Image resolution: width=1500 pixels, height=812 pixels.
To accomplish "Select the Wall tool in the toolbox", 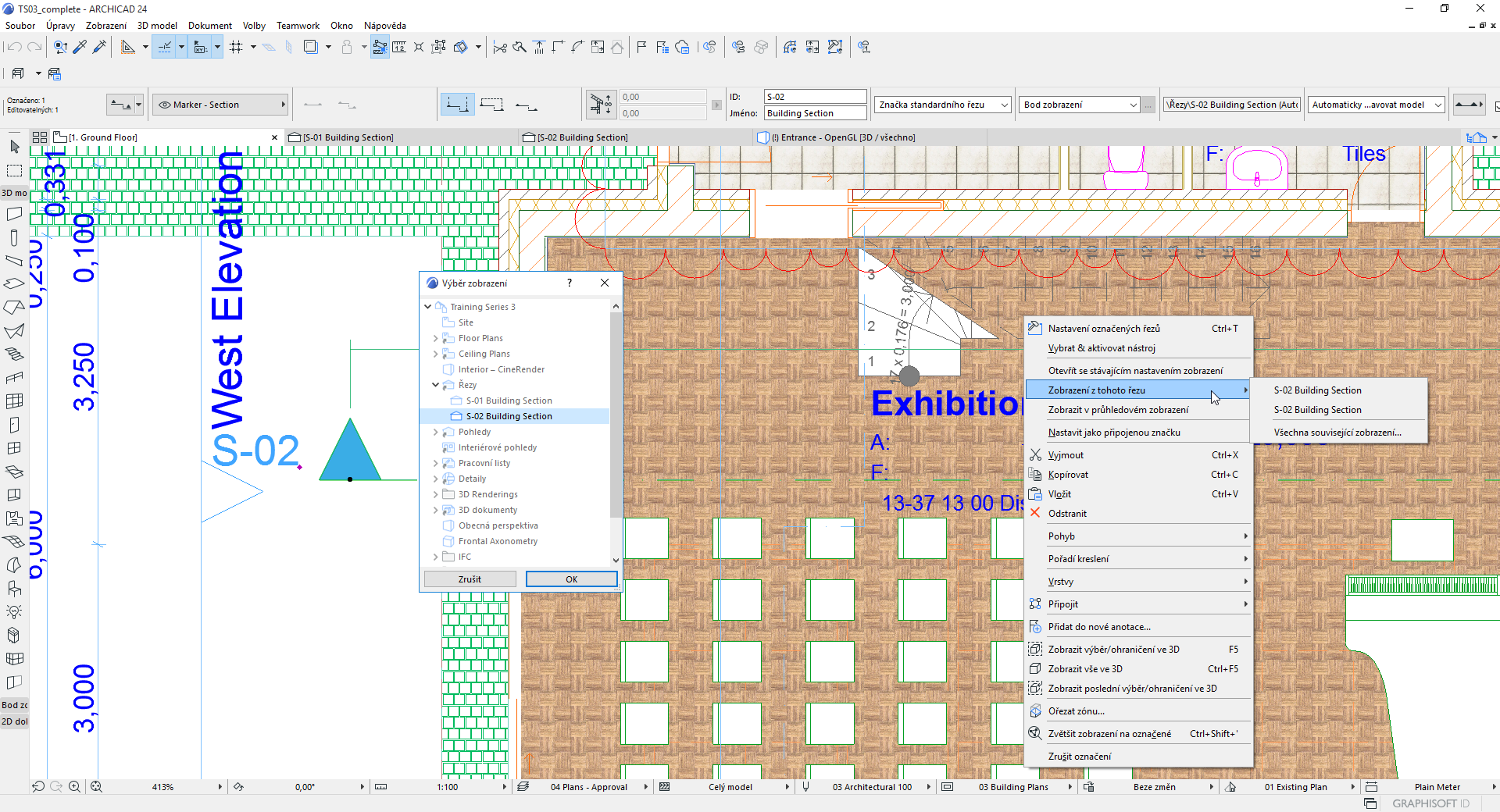I will (x=14, y=212).
